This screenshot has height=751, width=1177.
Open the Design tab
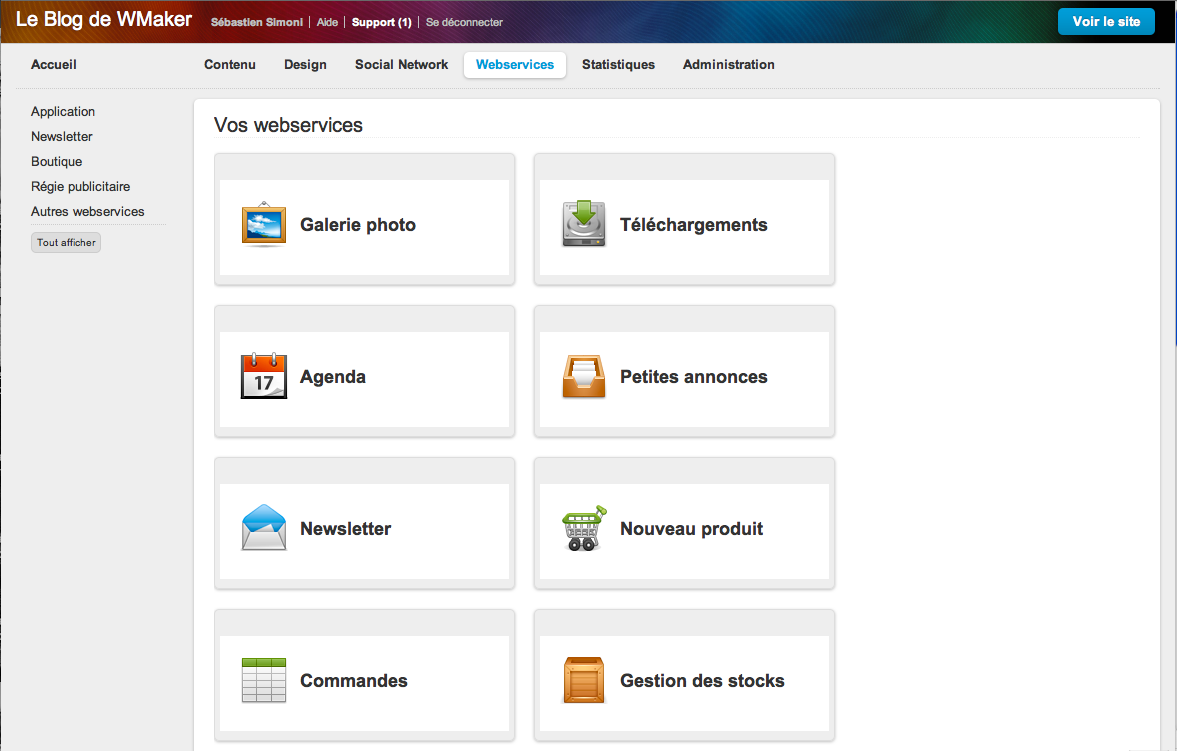pyautogui.click(x=305, y=65)
